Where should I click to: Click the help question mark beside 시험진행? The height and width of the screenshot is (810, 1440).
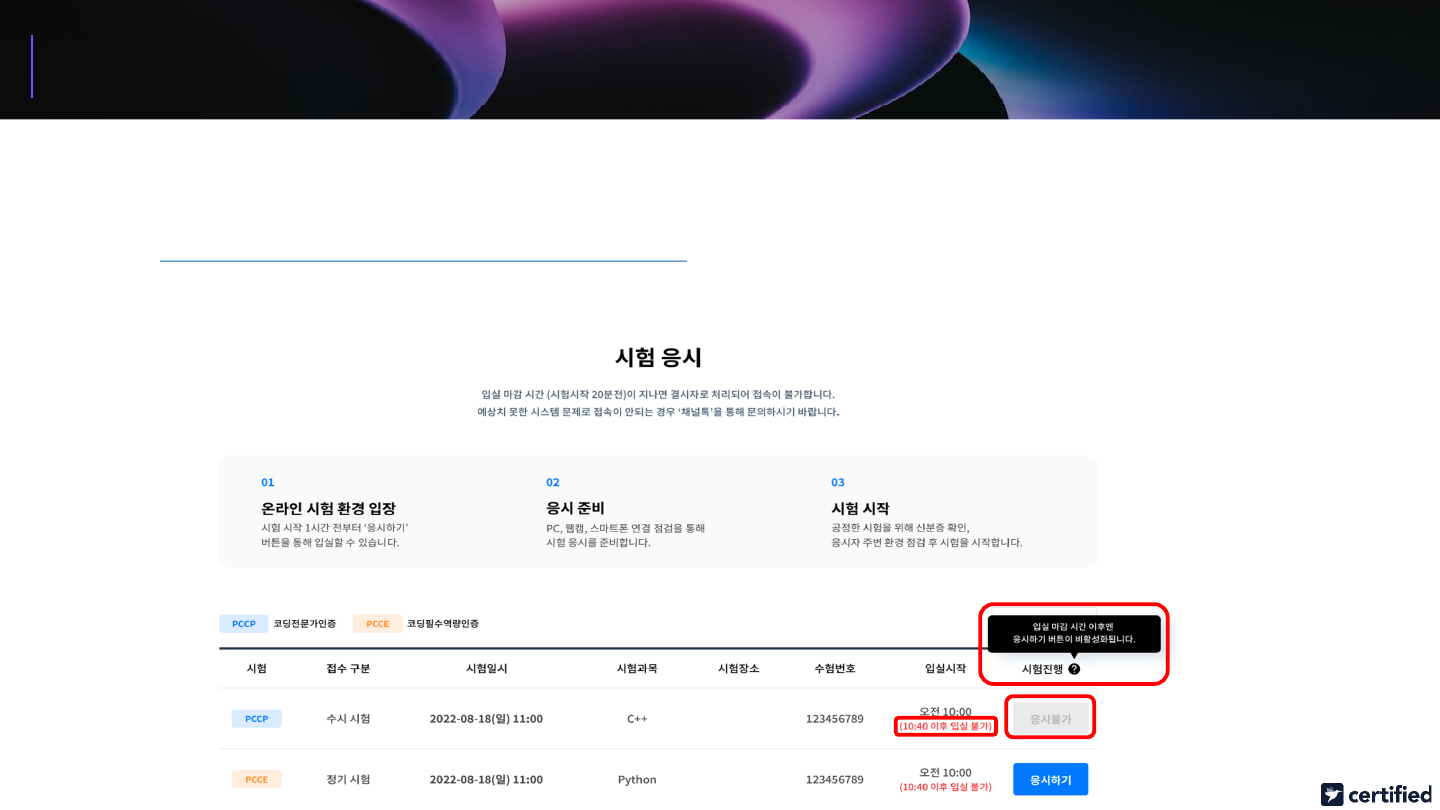(x=1074, y=669)
